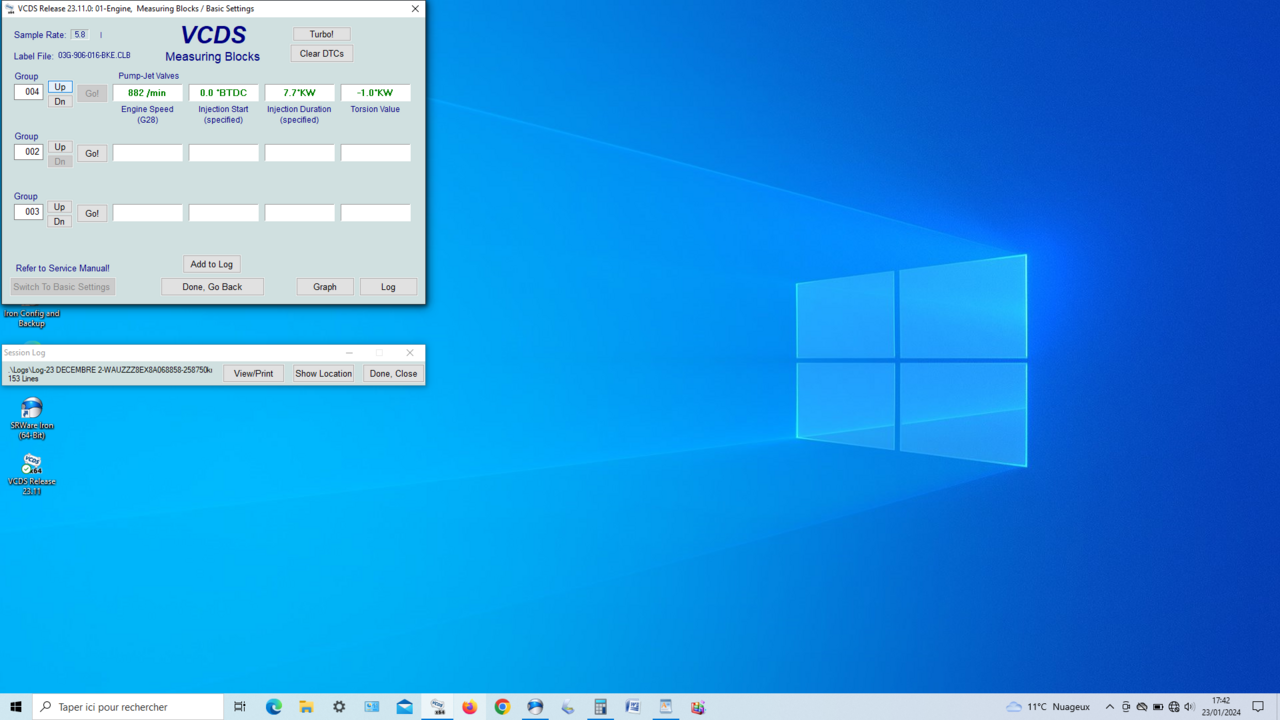This screenshot has height=720, width=1280.
Task: Open Microsoft Edge from the taskbar
Action: click(273, 707)
